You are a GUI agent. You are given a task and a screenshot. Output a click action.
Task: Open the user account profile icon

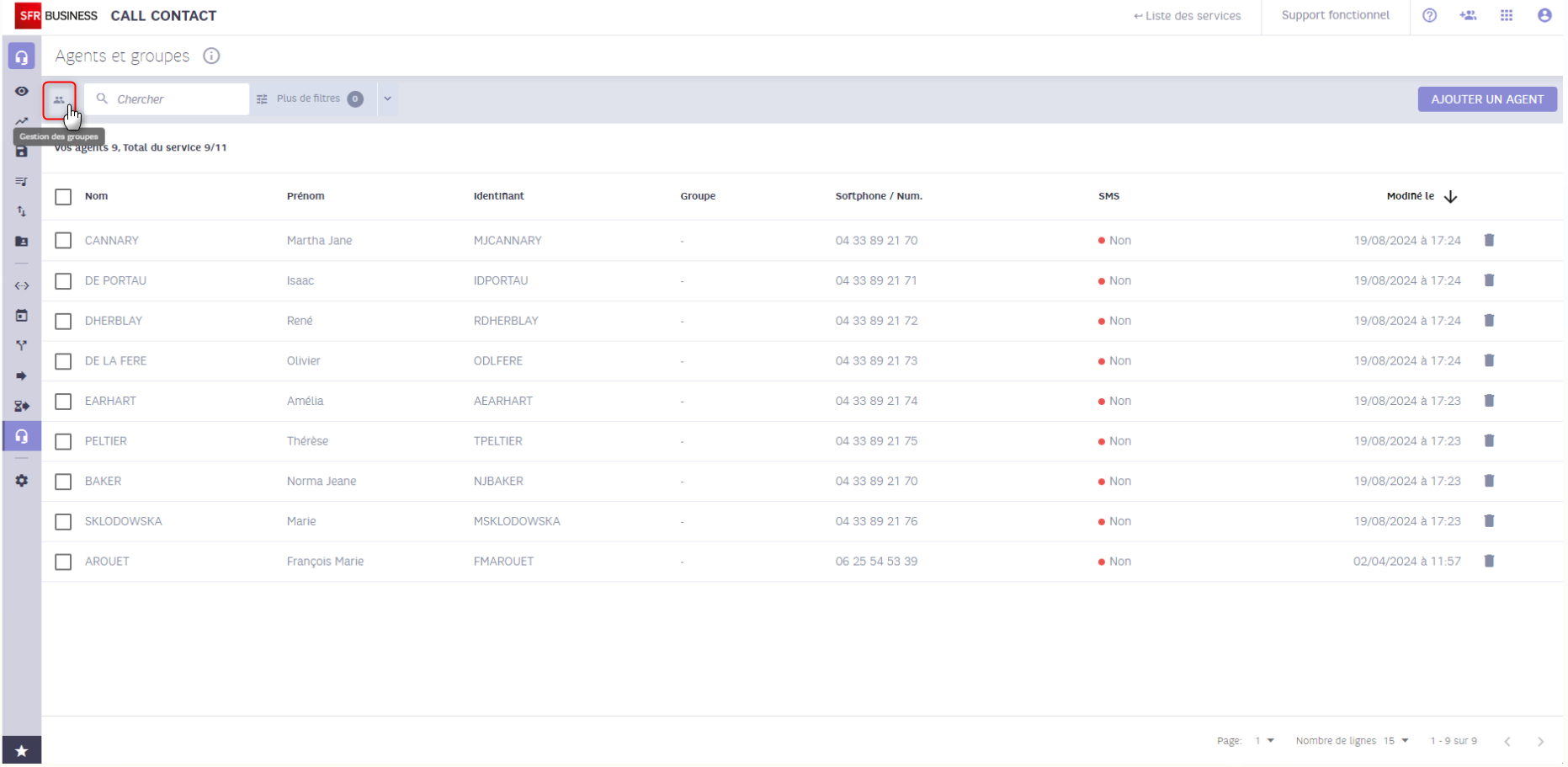(1544, 15)
